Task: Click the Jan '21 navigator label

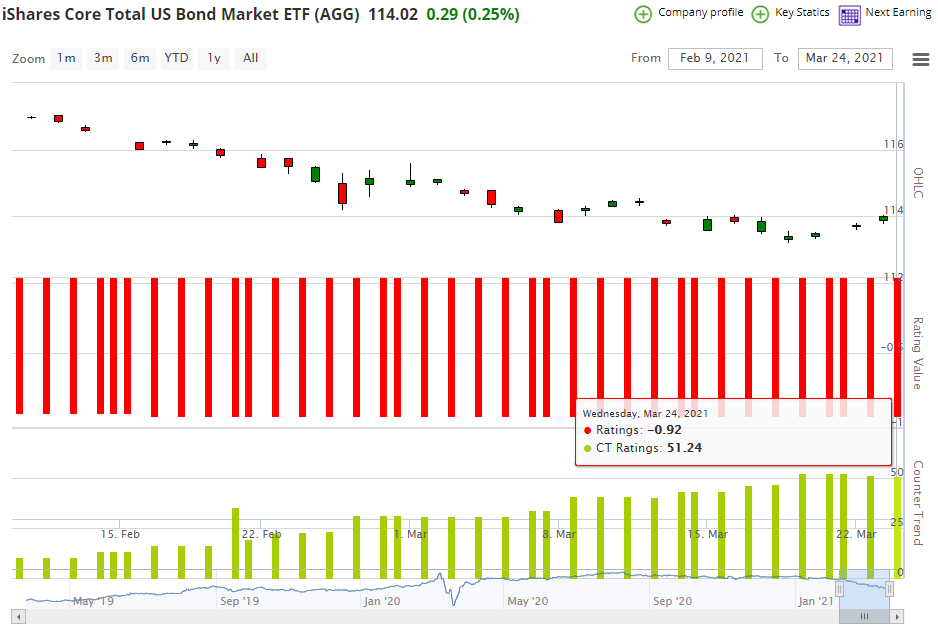Action: (x=816, y=601)
